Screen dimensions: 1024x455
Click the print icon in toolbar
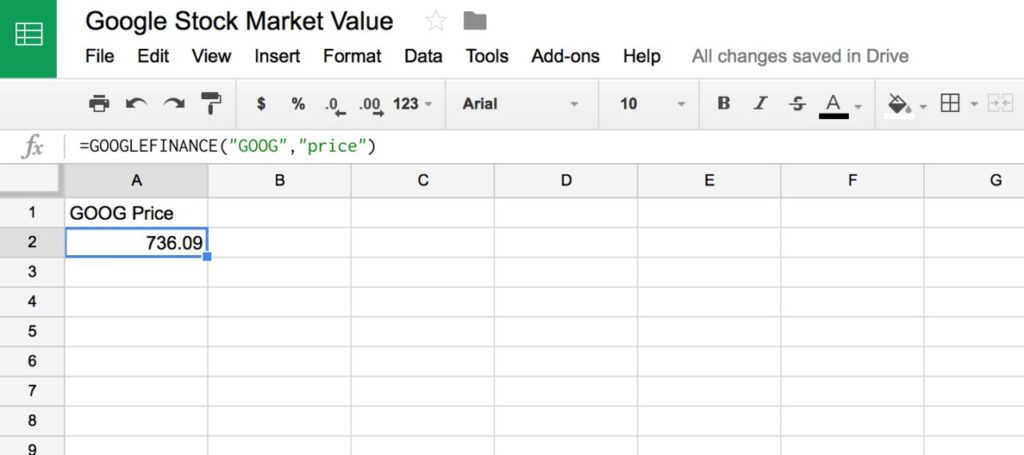[x=99, y=103]
